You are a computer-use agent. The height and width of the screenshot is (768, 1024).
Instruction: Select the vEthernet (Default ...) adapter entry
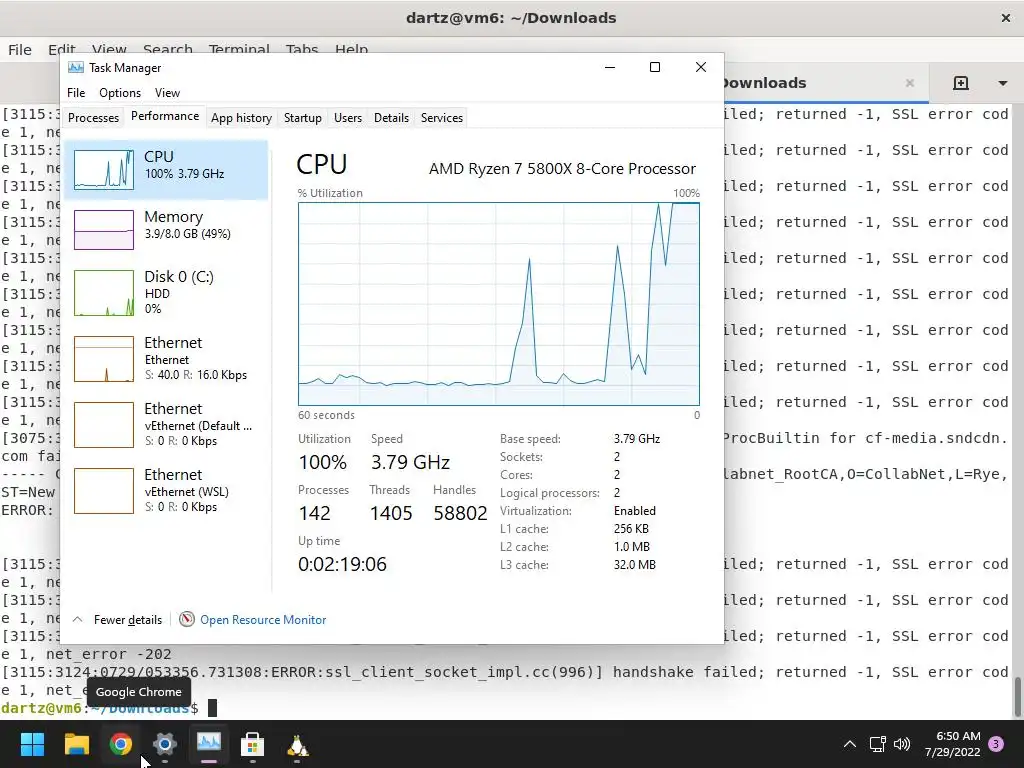pos(167,424)
